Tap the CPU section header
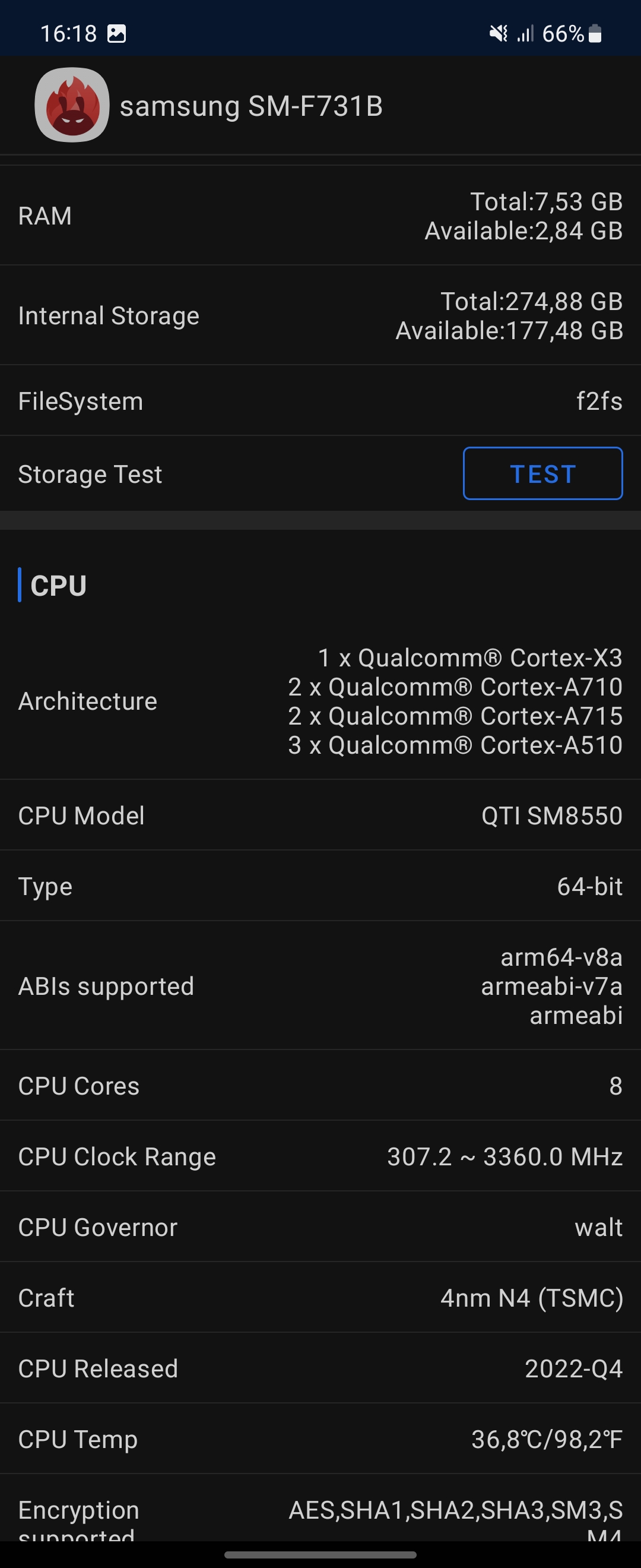641x1568 pixels. pos(58,586)
